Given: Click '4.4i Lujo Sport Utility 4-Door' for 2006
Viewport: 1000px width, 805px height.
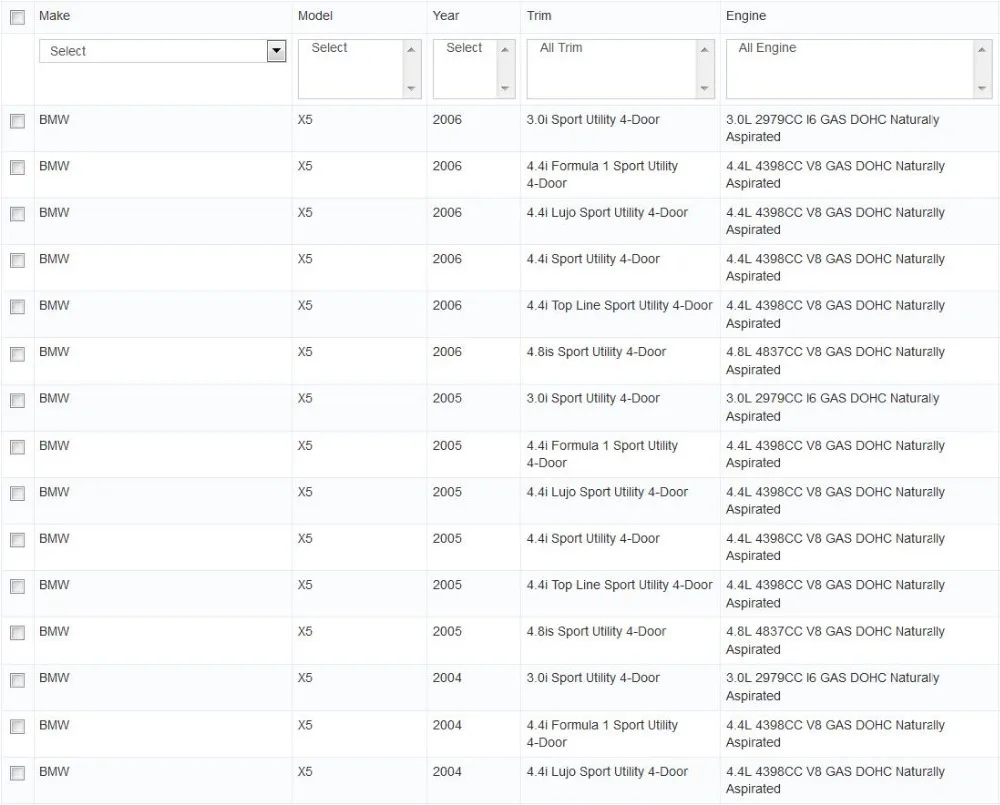Looking at the screenshot, I should pos(607,213).
